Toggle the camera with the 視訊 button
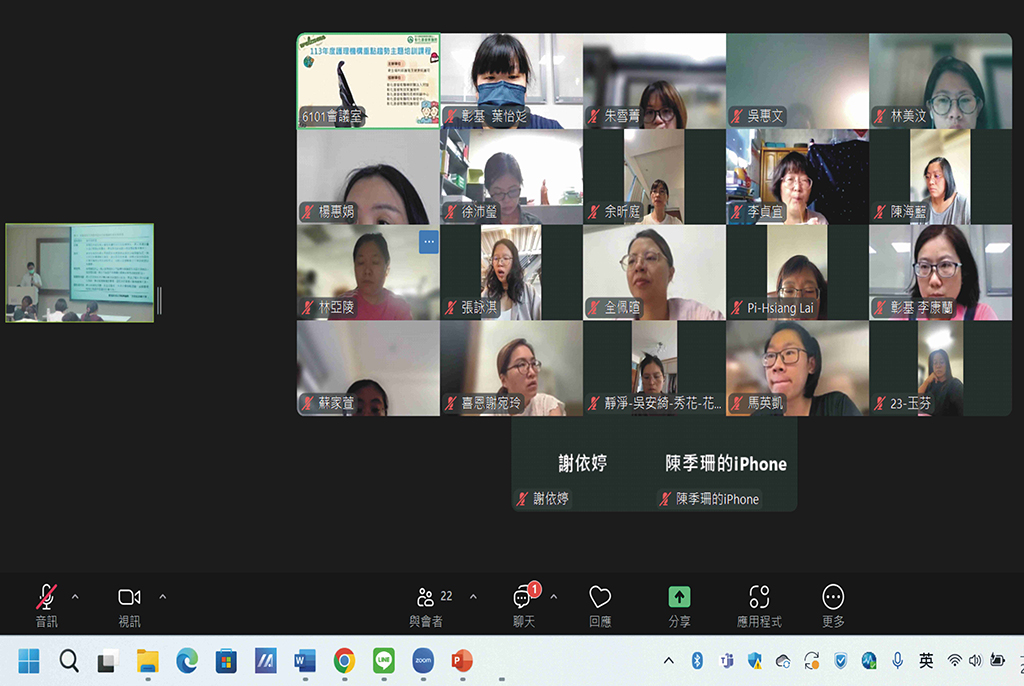The image size is (1024, 686). click(129, 598)
